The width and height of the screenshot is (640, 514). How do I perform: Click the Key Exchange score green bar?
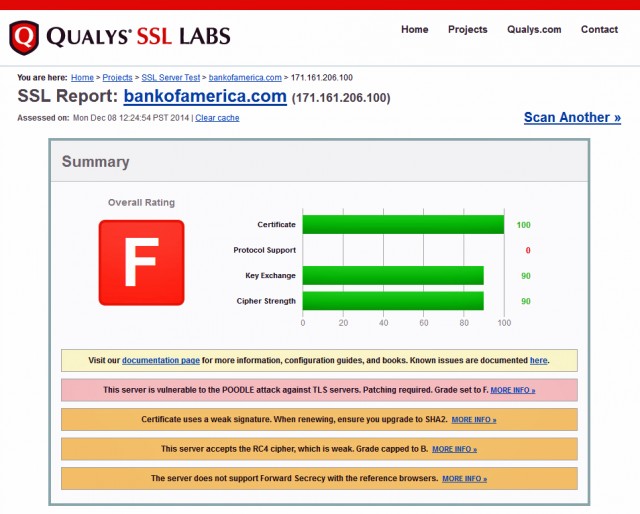[x=393, y=276]
